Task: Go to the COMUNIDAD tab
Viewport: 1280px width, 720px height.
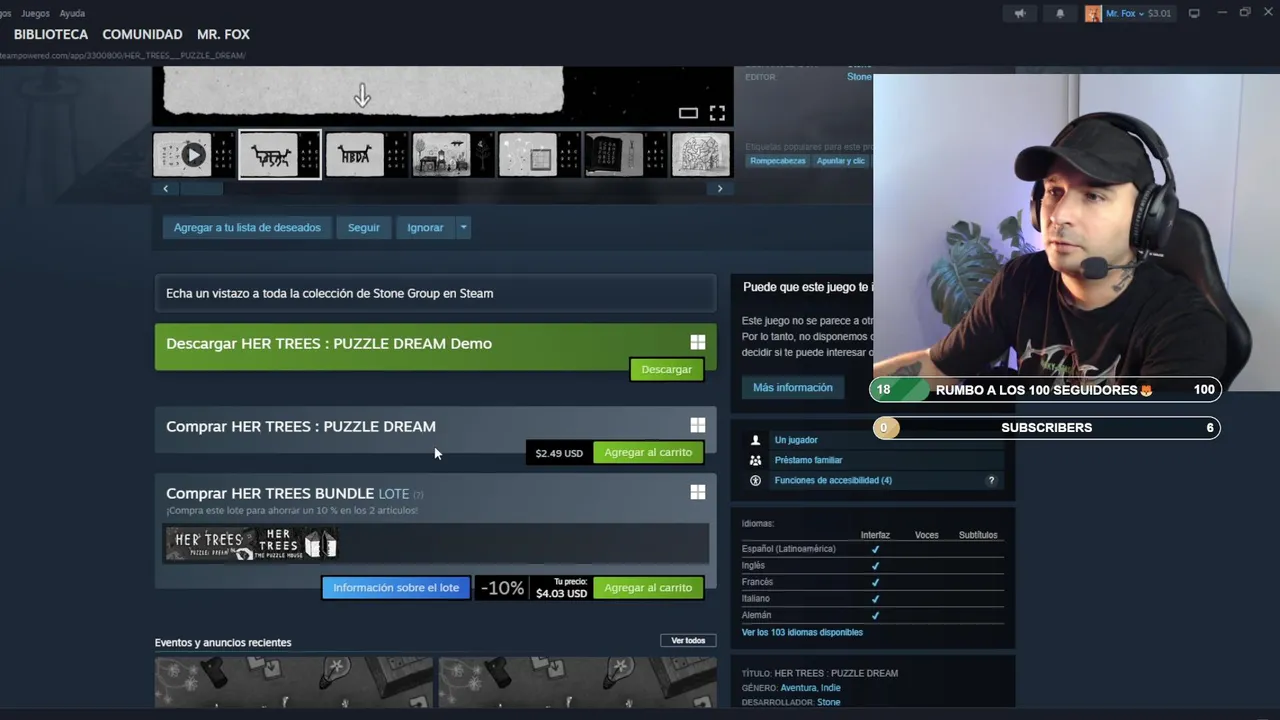Action: 142,34
